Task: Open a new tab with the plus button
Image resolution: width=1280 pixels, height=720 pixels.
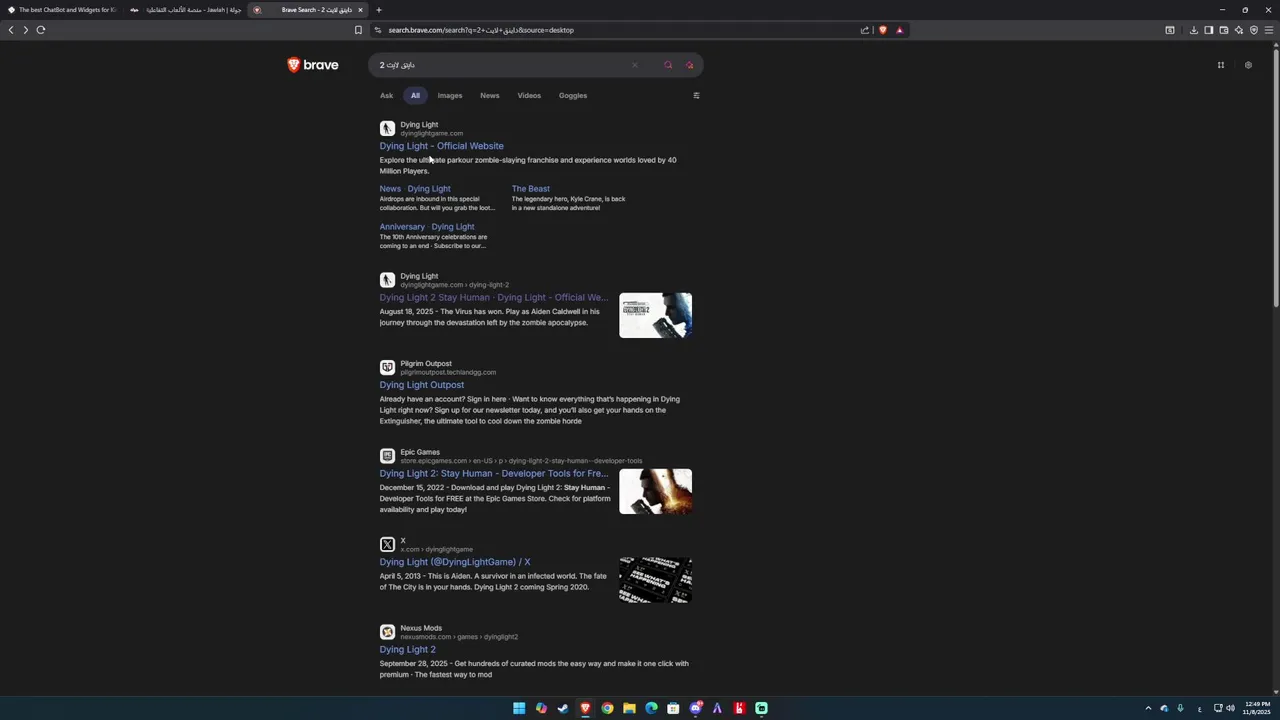Action: 378,10
